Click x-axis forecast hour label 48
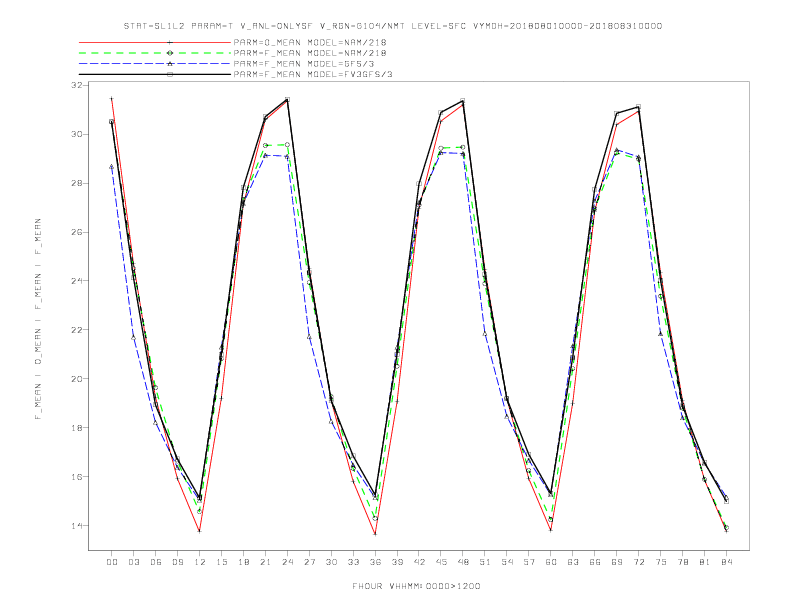792x612 pixels. pos(463,562)
